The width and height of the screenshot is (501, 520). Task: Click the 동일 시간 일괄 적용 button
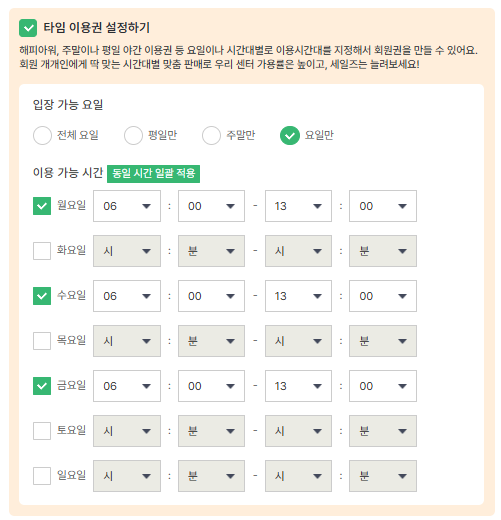[x=153, y=174]
